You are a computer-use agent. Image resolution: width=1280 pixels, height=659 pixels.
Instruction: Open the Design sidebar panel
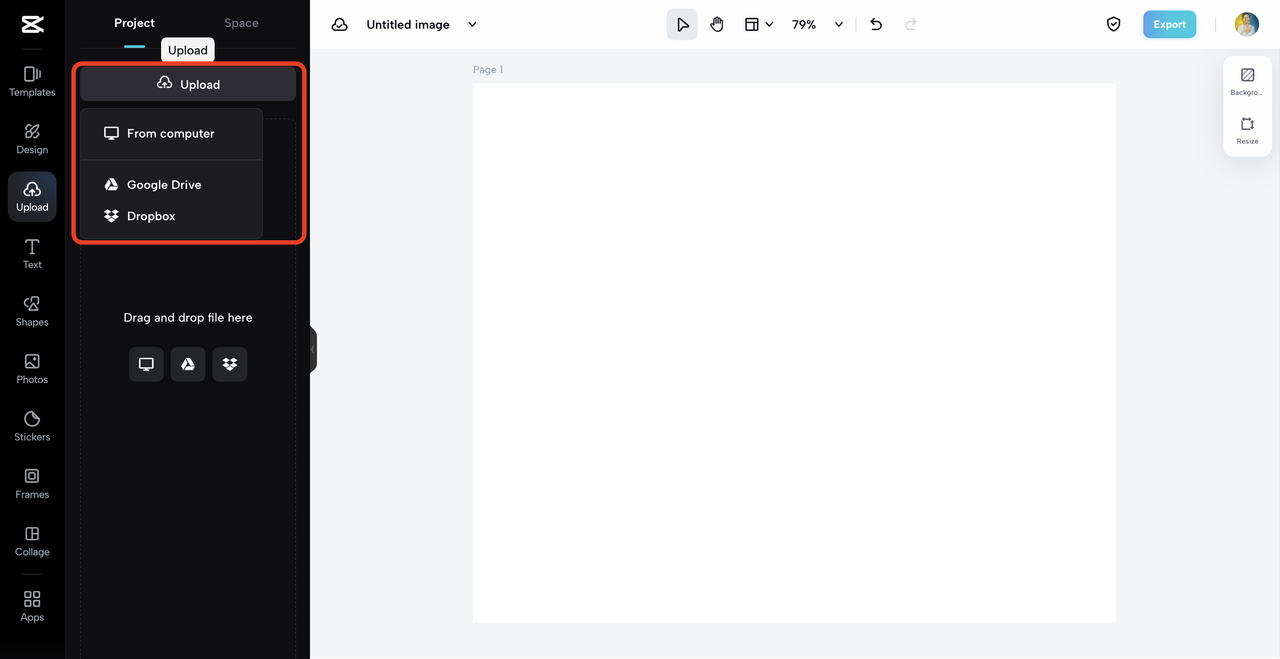coord(32,139)
